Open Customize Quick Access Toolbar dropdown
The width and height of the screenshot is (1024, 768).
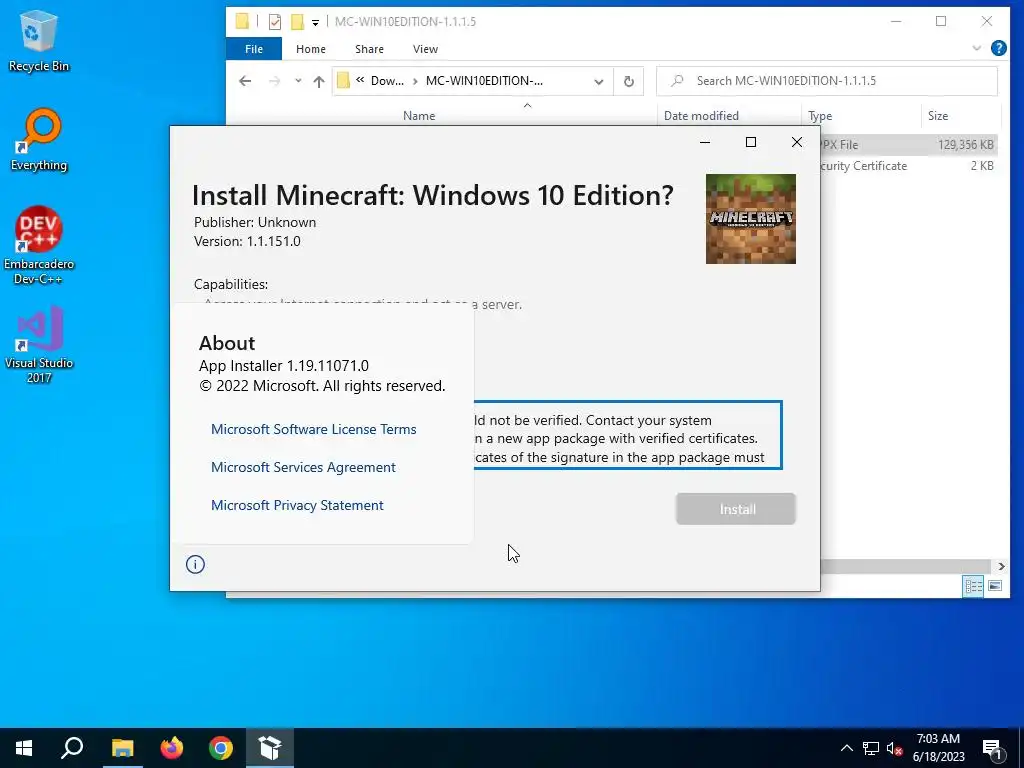pyautogui.click(x=315, y=22)
